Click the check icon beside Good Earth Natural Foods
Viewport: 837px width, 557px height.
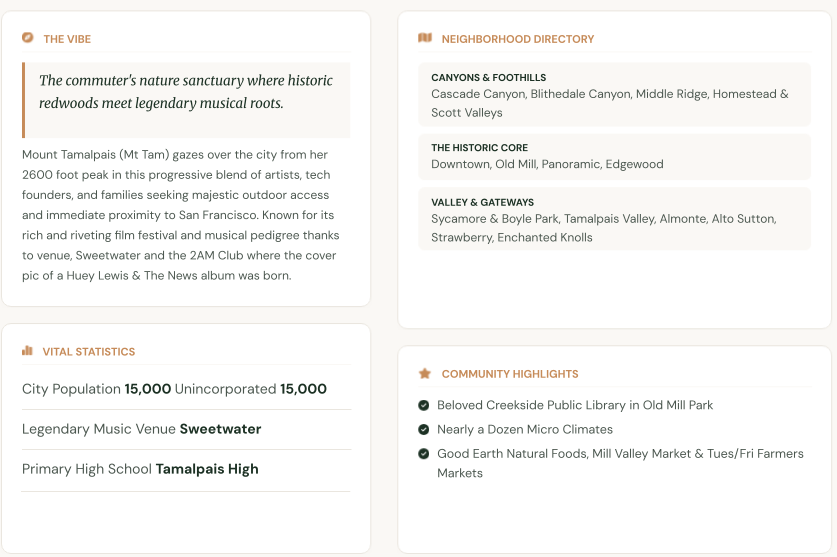(x=424, y=454)
